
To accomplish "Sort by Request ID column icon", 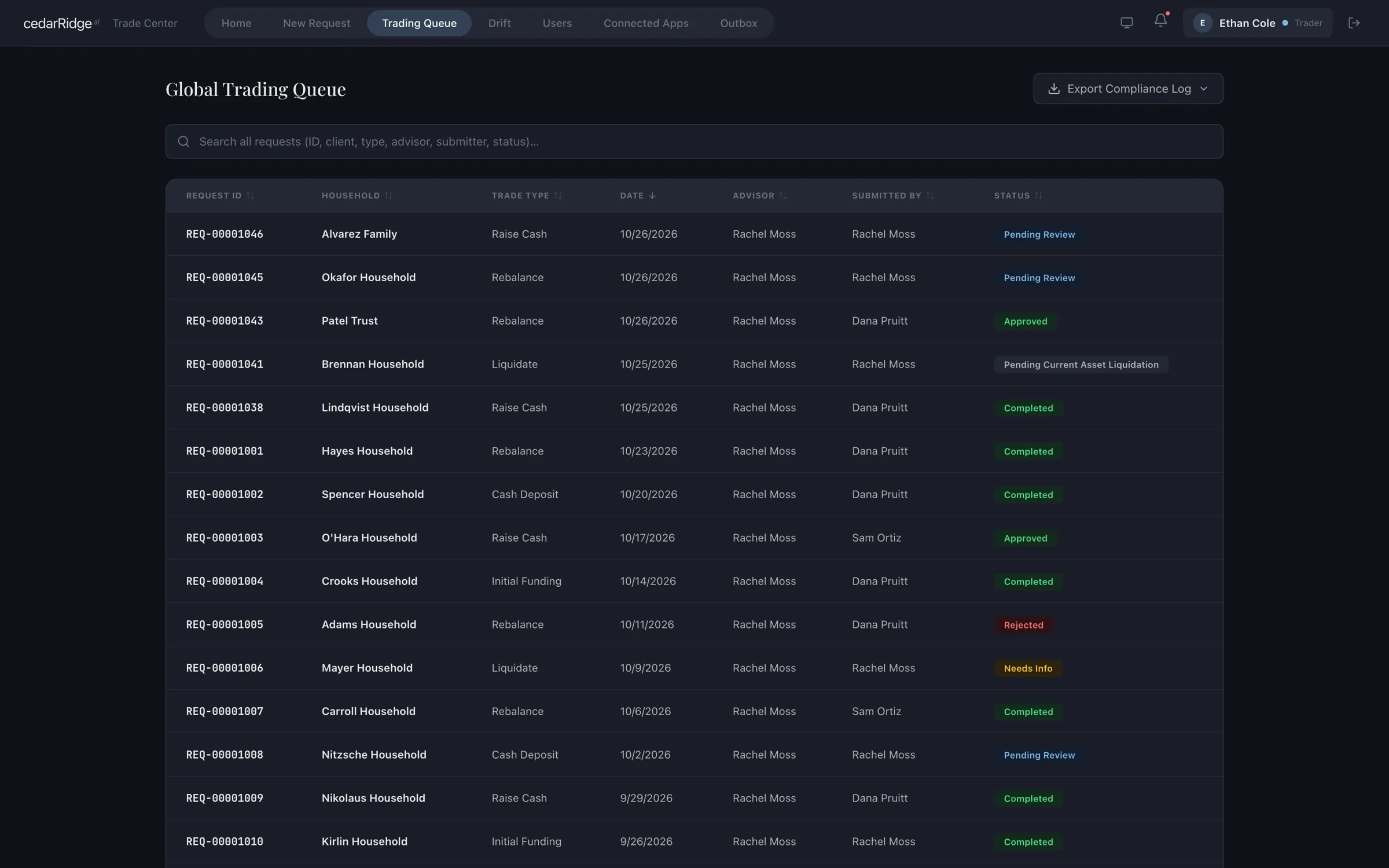I will click(250, 196).
